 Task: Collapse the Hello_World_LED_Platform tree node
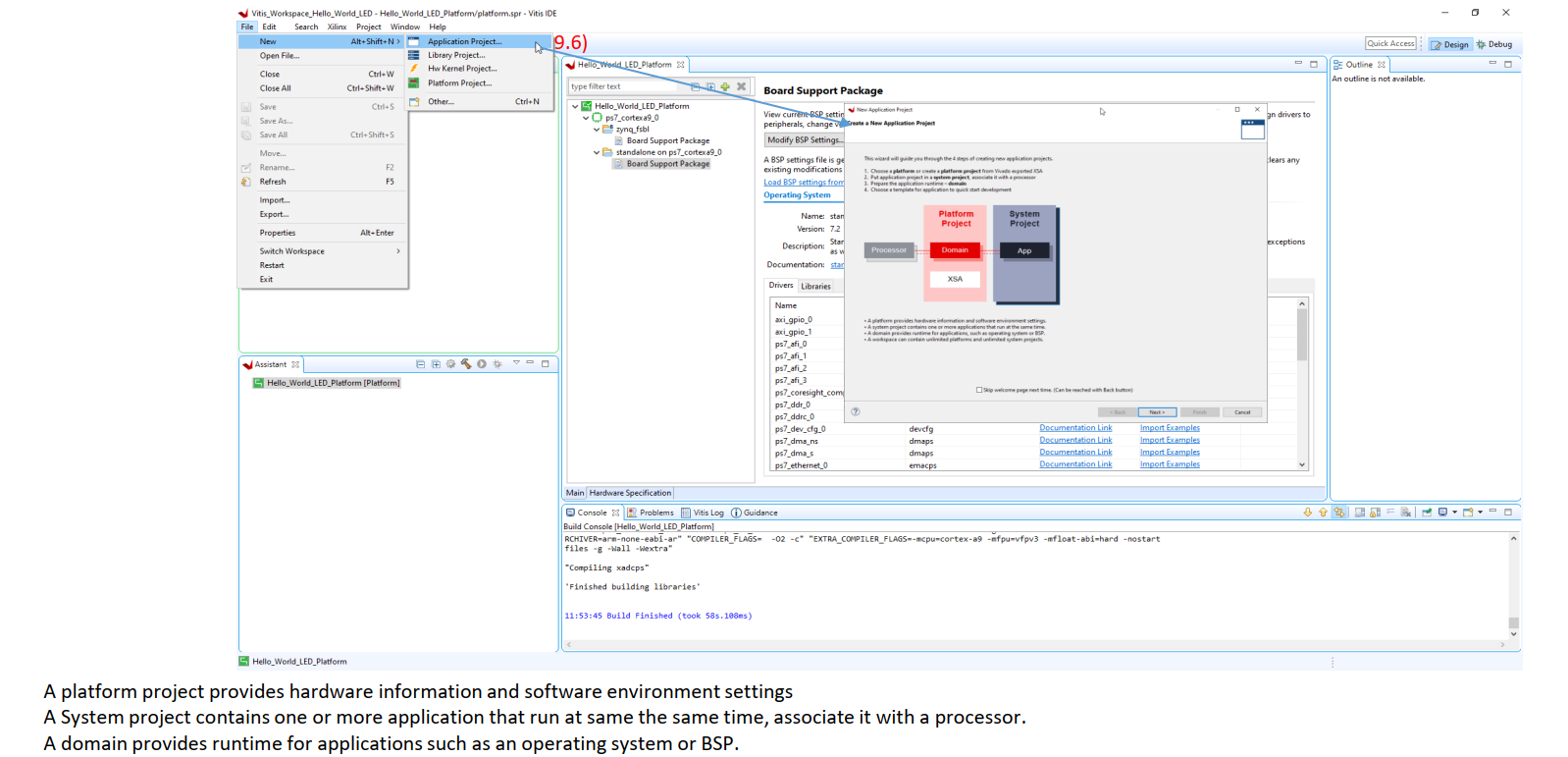pos(575,106)
